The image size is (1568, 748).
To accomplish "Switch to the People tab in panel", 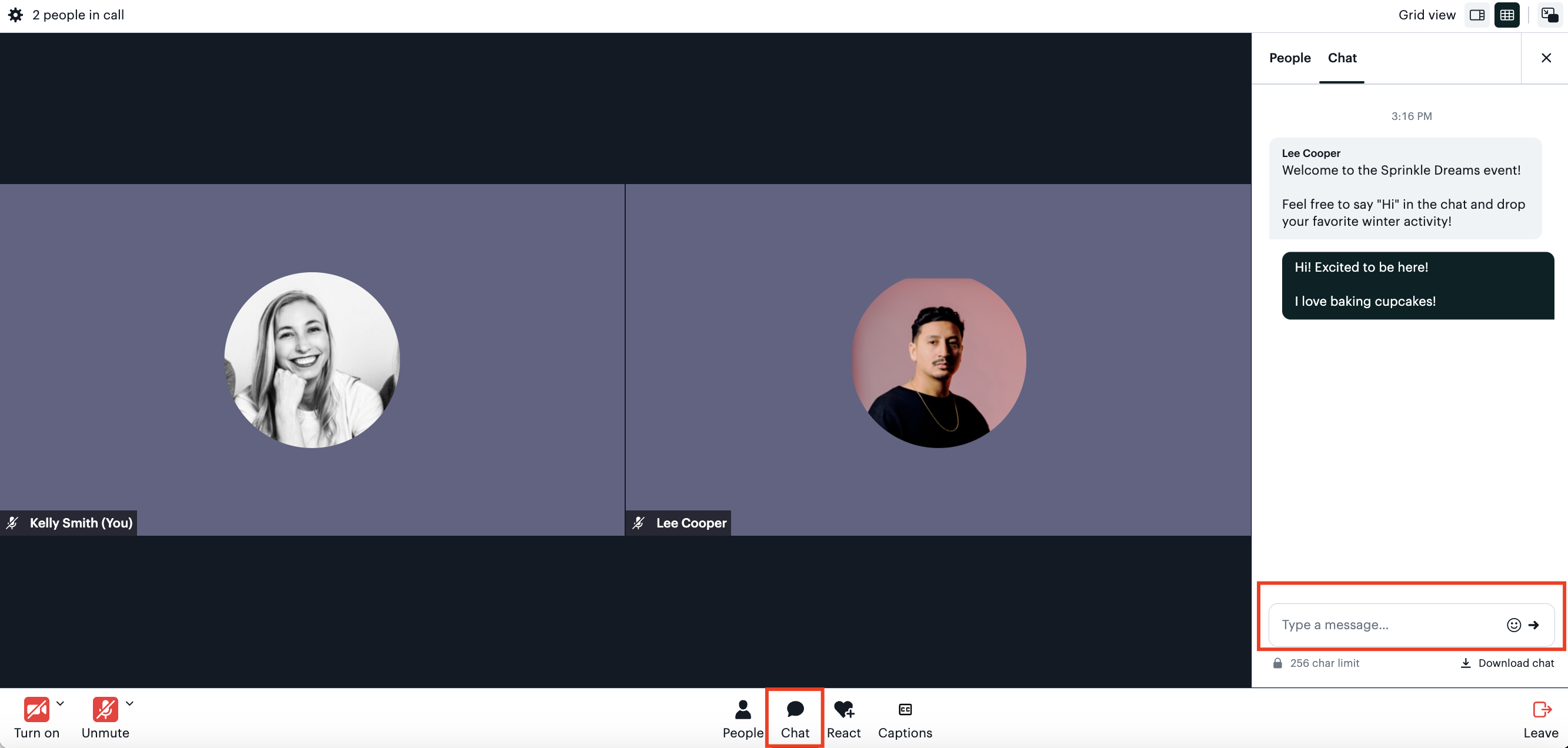I will pos(1290,58).
